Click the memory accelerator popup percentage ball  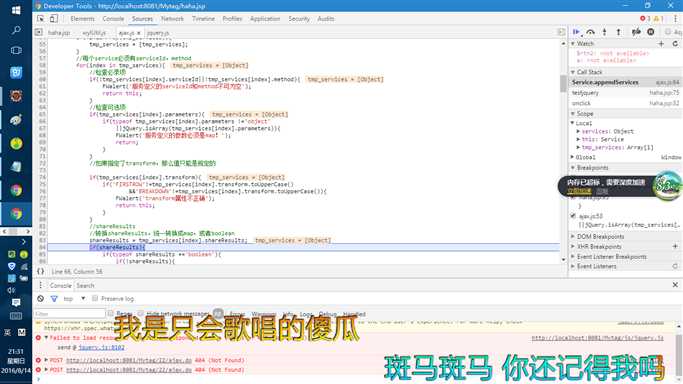coord(666,186)
